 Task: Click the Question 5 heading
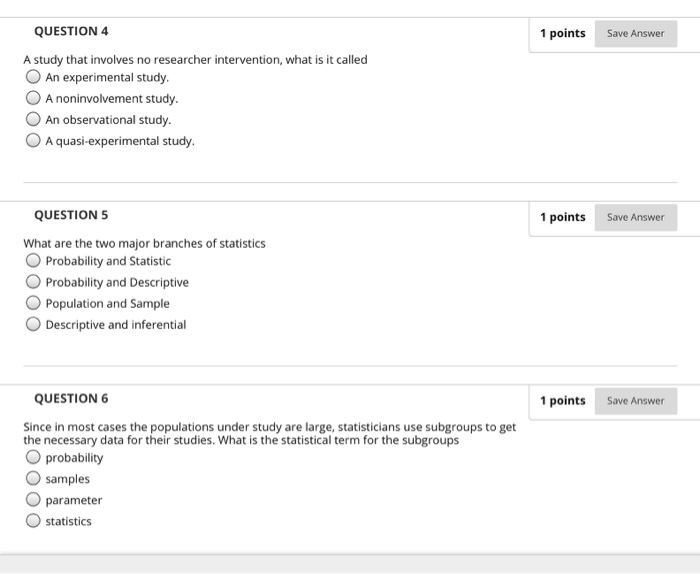coord(71,215)
